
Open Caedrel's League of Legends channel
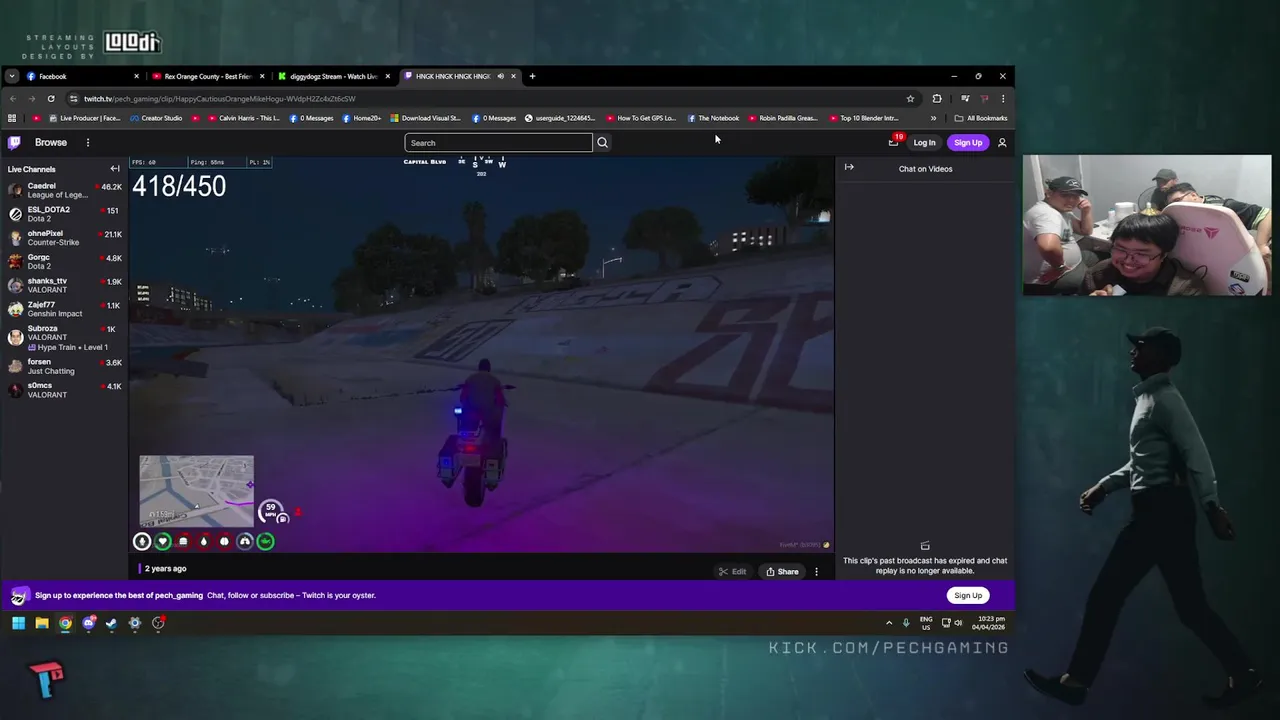click(x=65, y=190)
